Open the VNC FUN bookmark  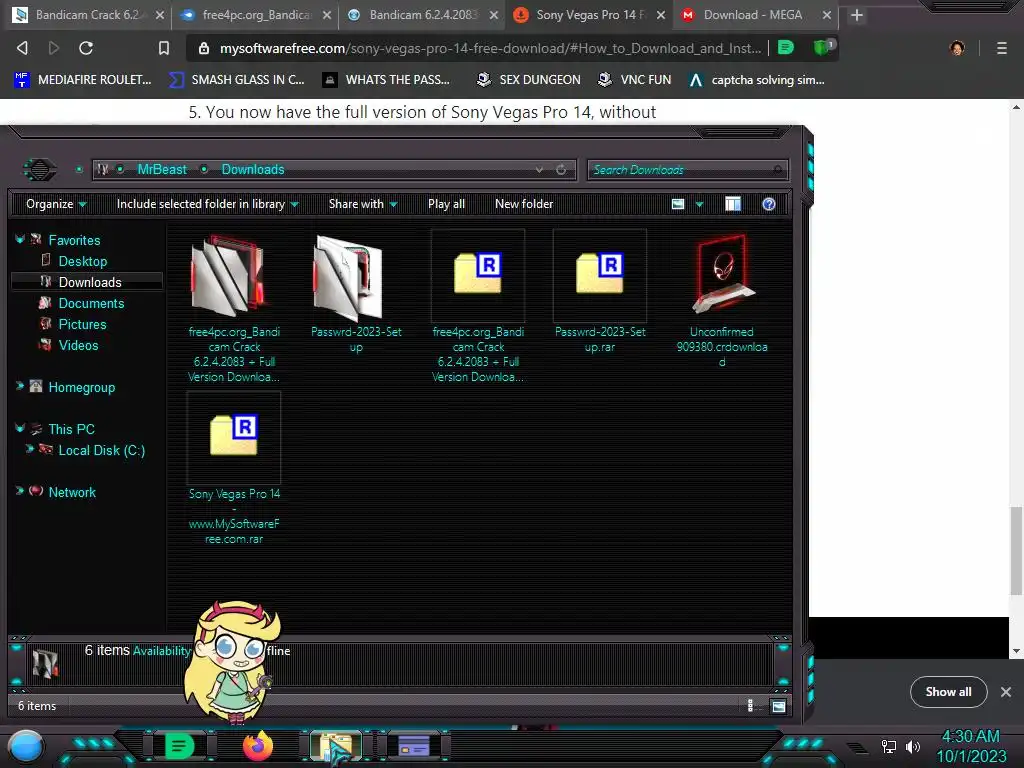point(634,80)
